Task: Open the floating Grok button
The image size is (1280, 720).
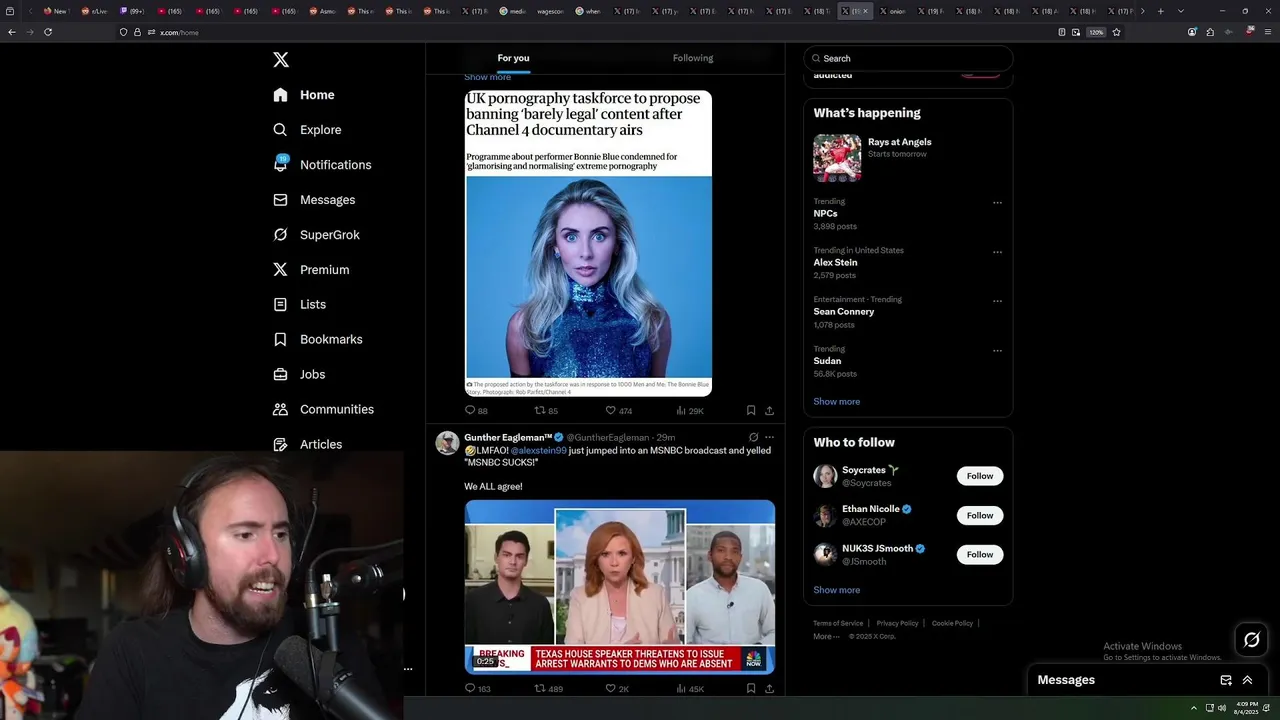Action: (x=1251, y=640)
